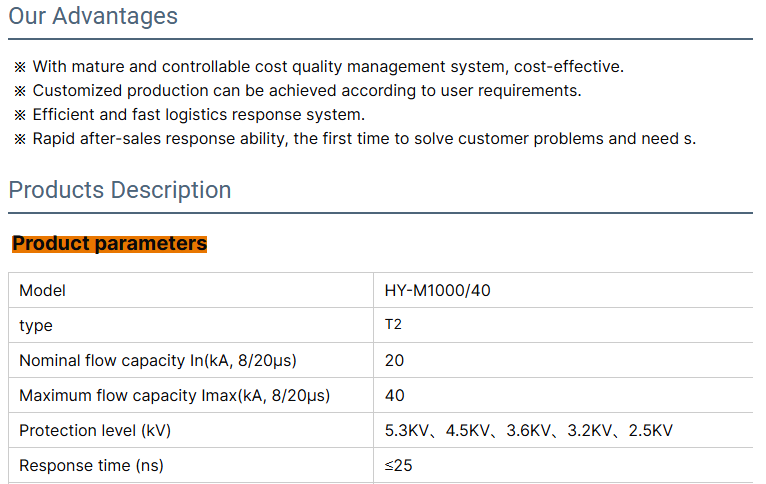Select the "T2" type value cell
The image size is (766, 484).
point(393,325)
